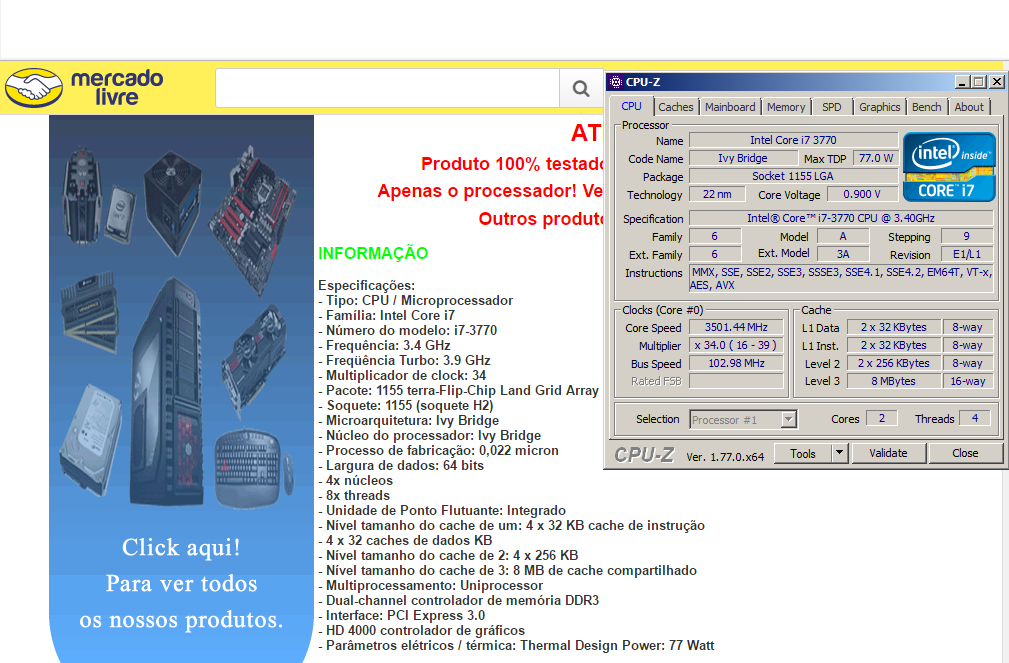Image resolution: width=1009 pixels, height=663 pixels.
Task: Click the line 'Número do modelo: i7-3770'
Action: (x=408, y=330)
